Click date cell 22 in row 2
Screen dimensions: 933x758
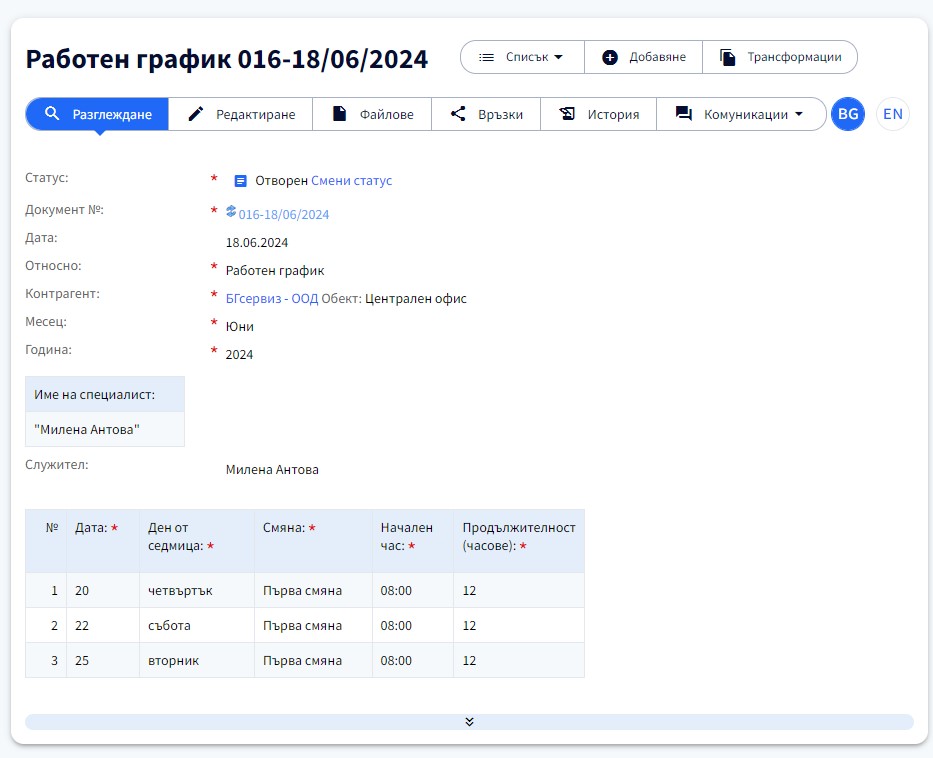(x=103, y=626)
